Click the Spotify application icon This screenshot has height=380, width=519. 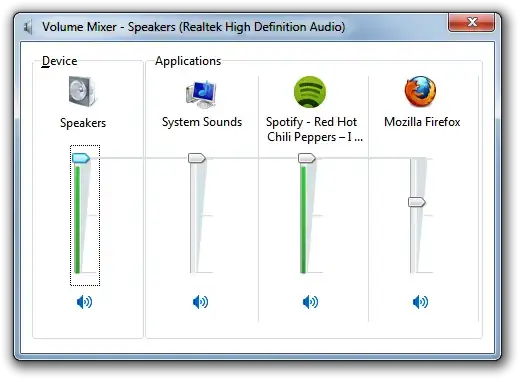310,92
